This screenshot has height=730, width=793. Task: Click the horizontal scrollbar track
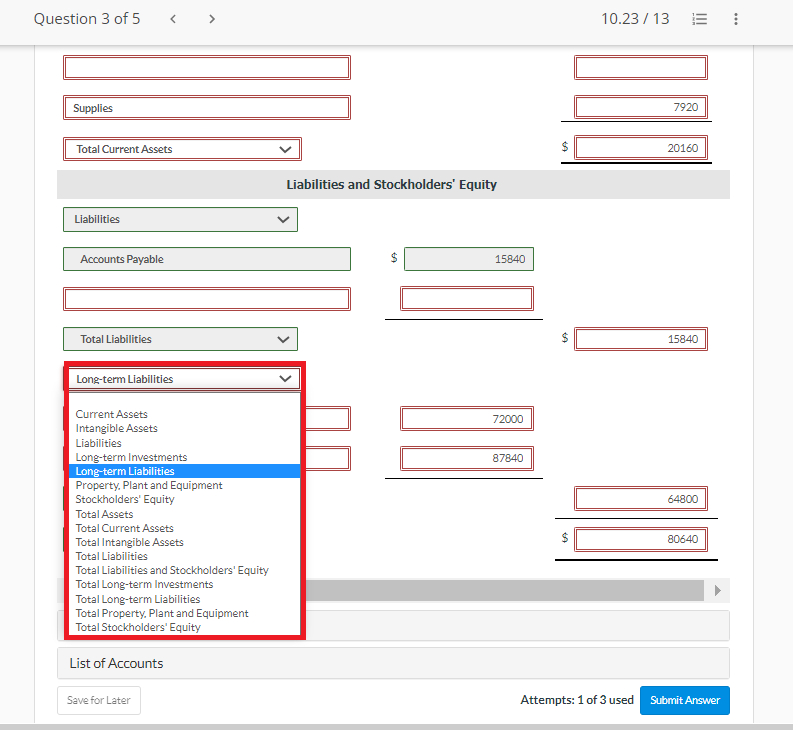pos(504,590)
